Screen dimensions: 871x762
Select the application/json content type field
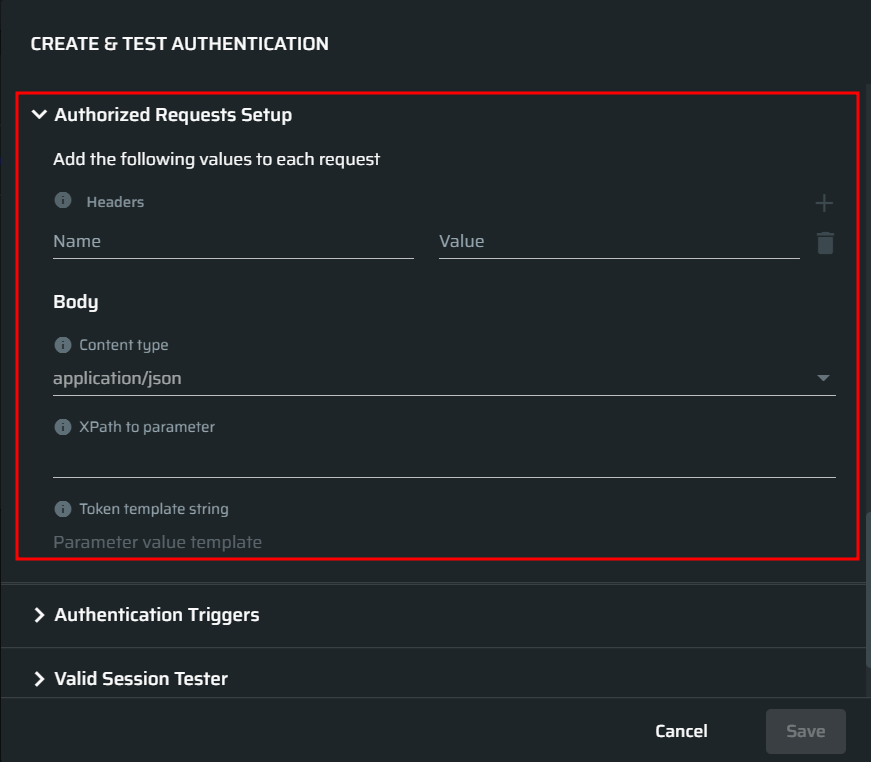click(444, 379)
